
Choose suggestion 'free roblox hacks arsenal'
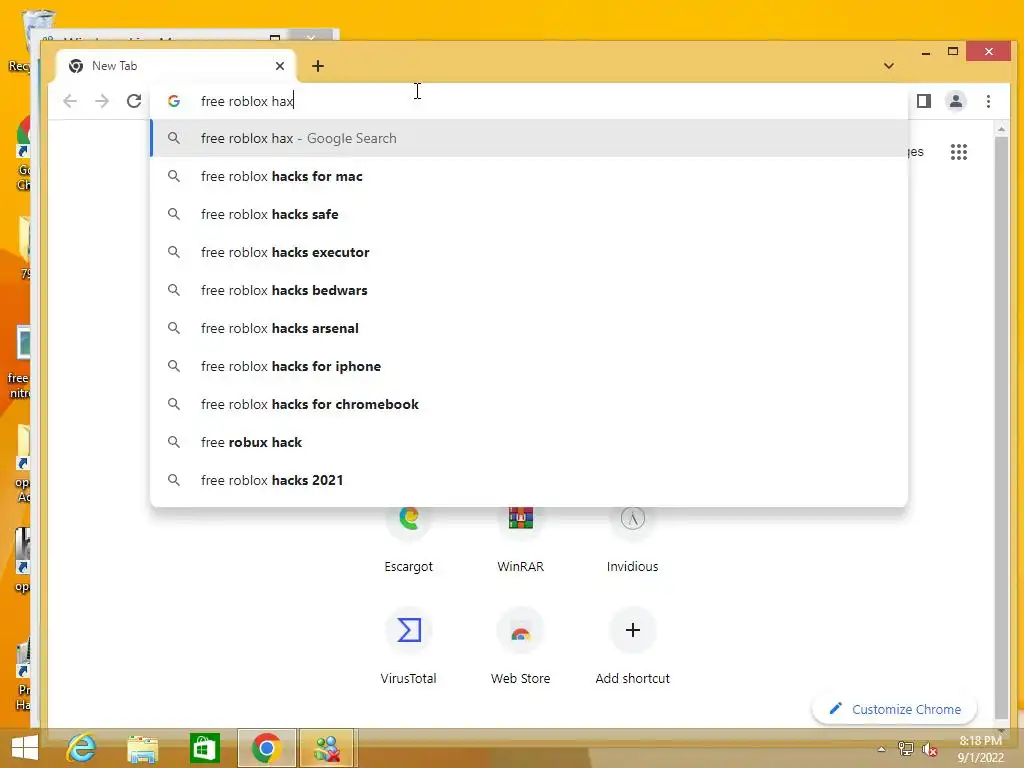tap(529, 328)
